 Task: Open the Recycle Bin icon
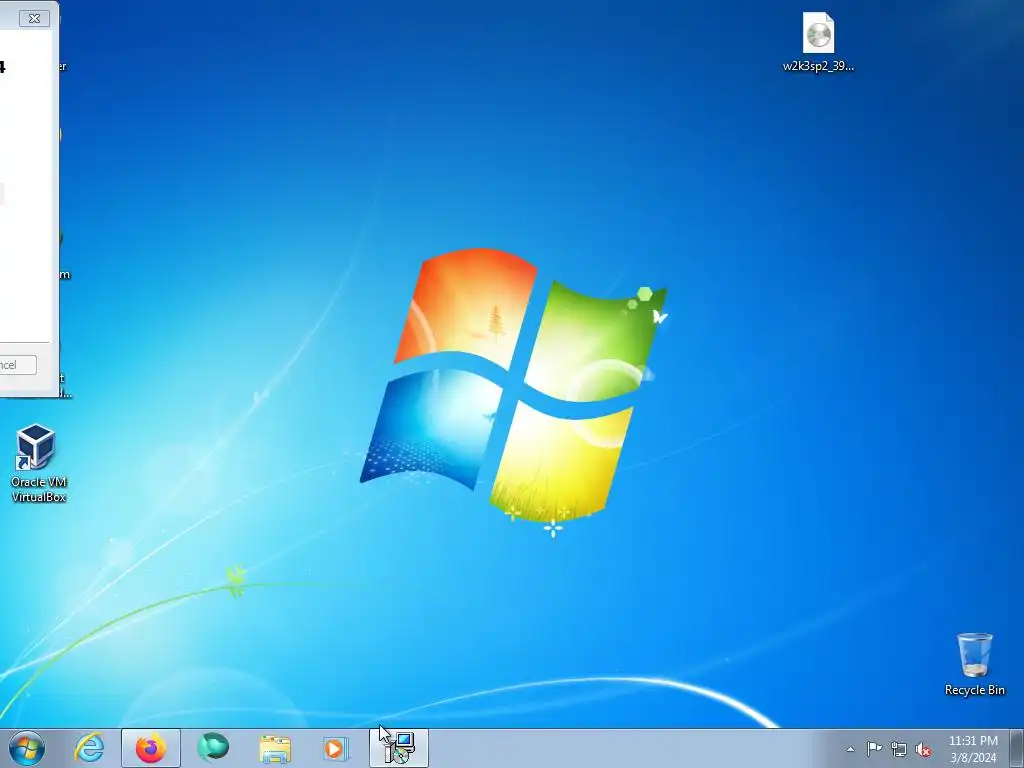coord(974,654)
